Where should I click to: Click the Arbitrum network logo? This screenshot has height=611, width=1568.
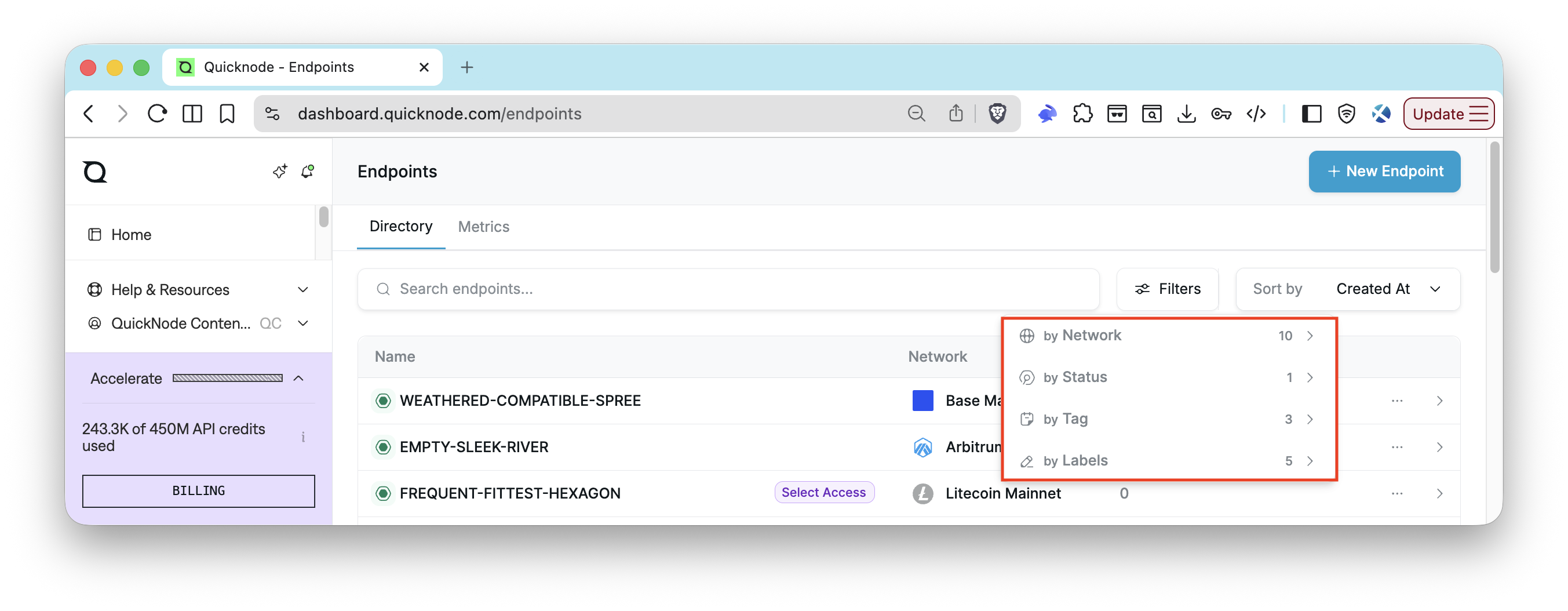pos(923,446)
